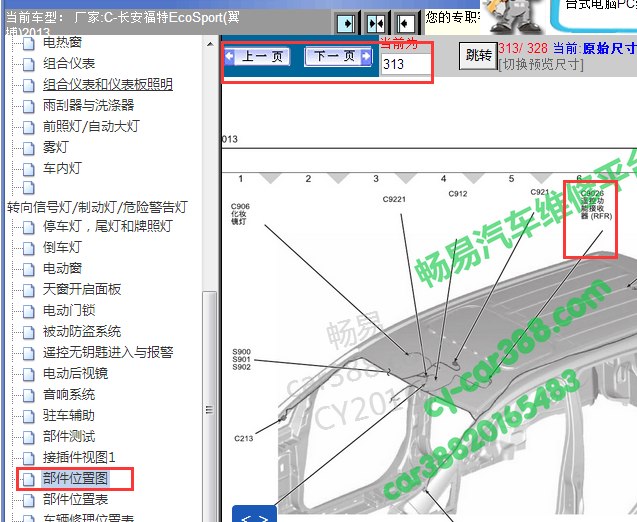Click the tree panel scrollbar thumb
The width and height of the screenshot is (637, 522).
coord(210,406)
